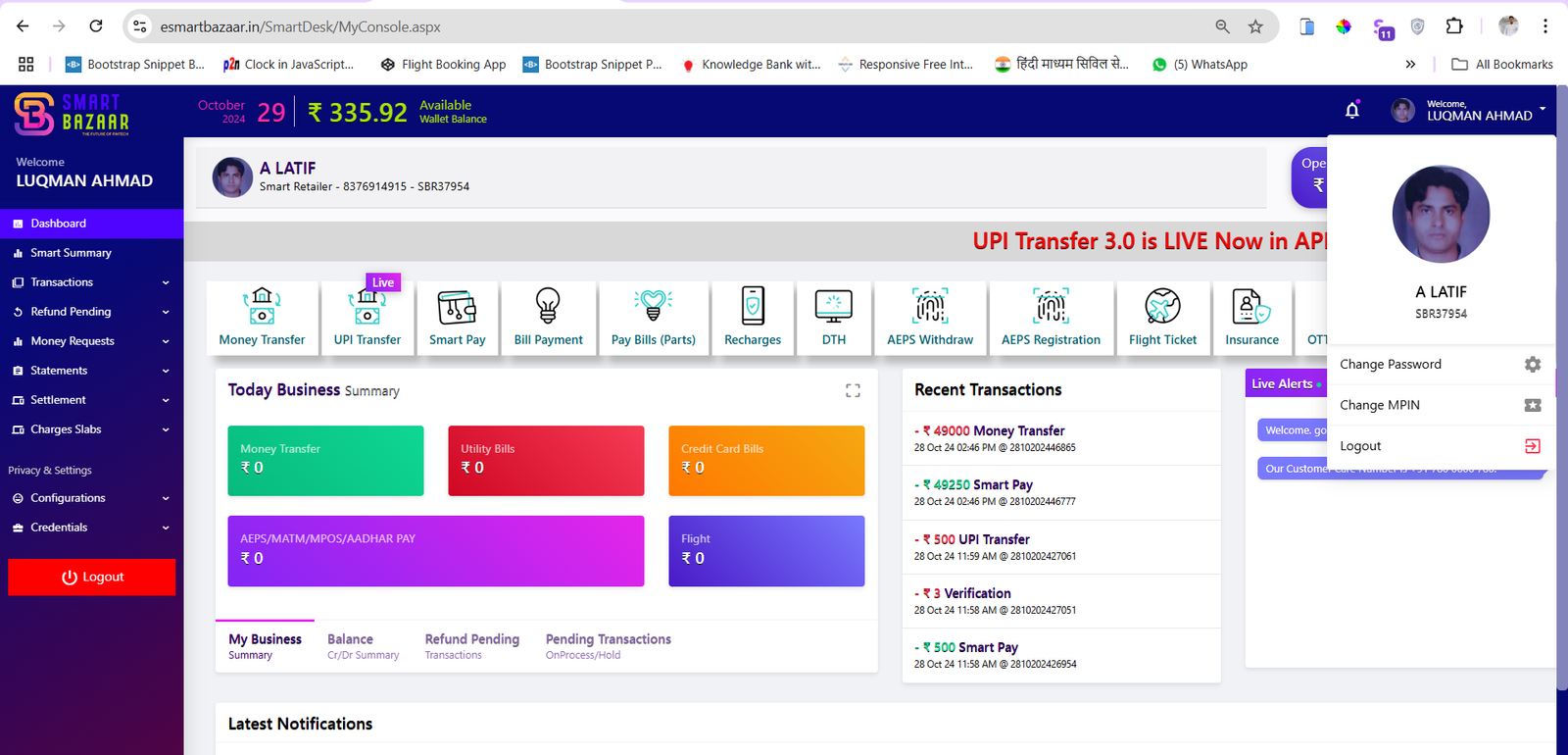Open the Money Transfer service icon
Viewport: 1568px width, 755px height.
262,307
